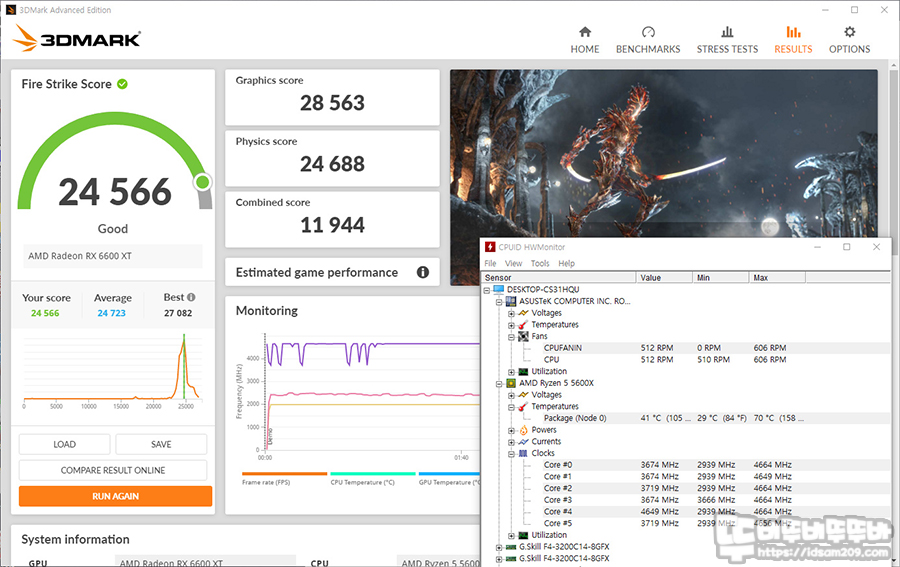The height and width of the screenshot is (567, 900).
Task: Click the Value column header
Action: tap(664, 278)
